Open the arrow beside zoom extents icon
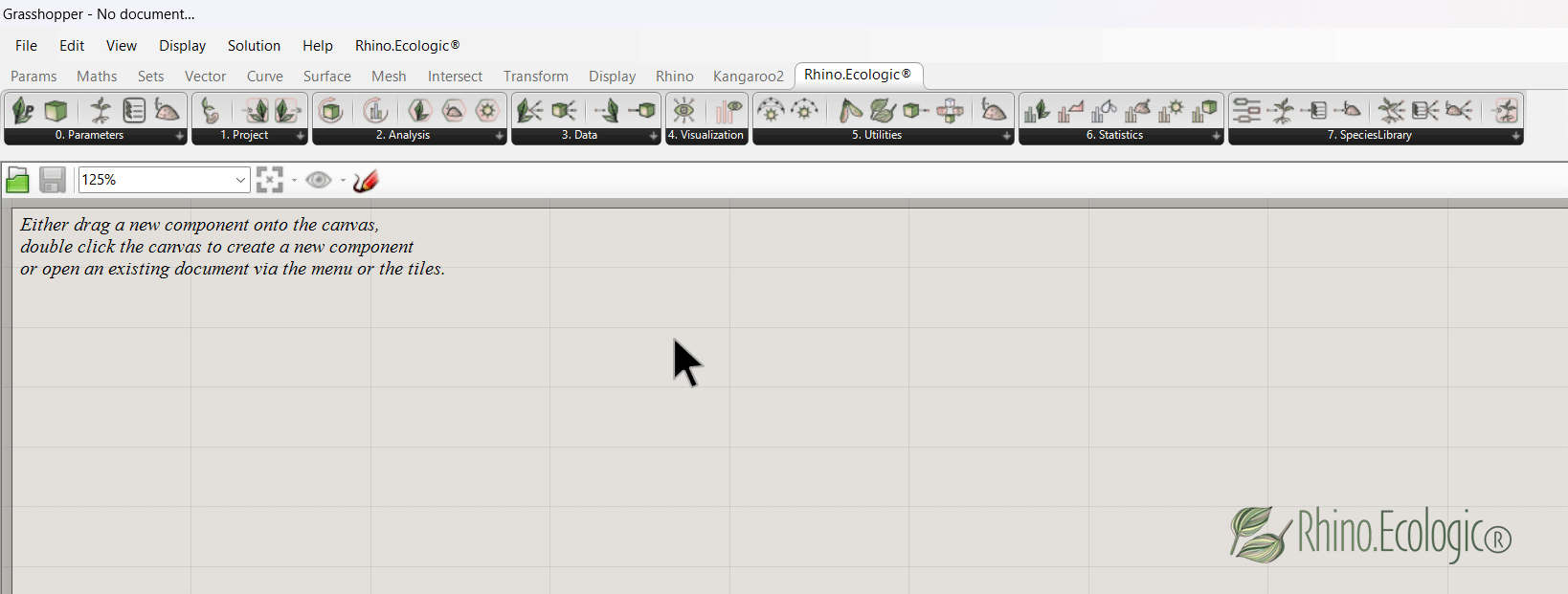Image resolution: width=1568 pixels, height=594 pixels. (294, 180)
